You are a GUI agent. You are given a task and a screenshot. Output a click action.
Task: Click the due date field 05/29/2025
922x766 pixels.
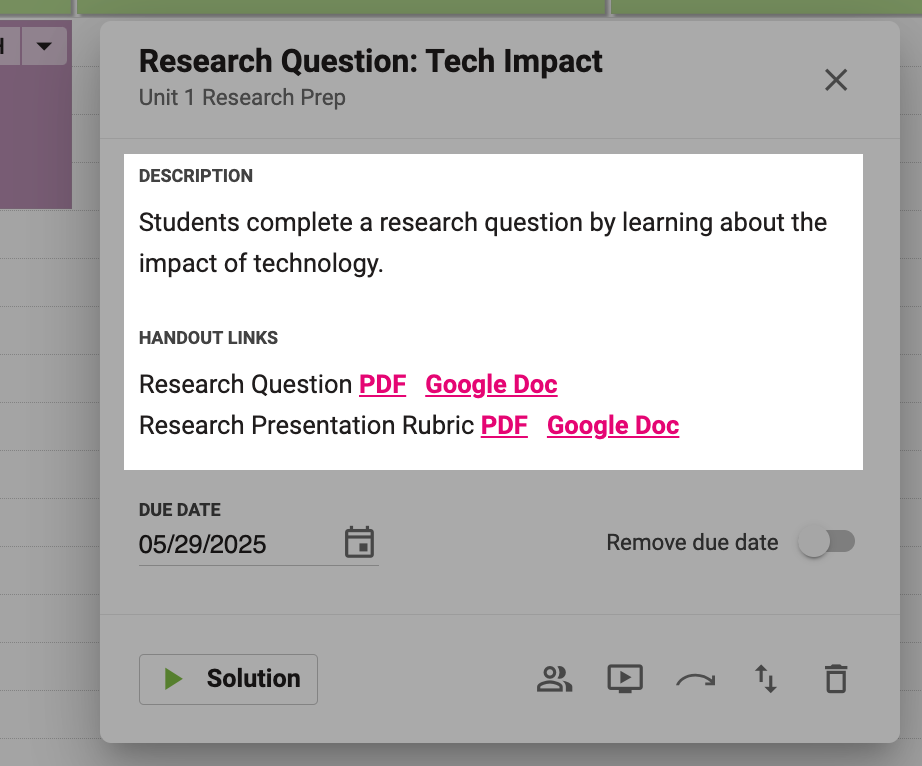point(259,544)
